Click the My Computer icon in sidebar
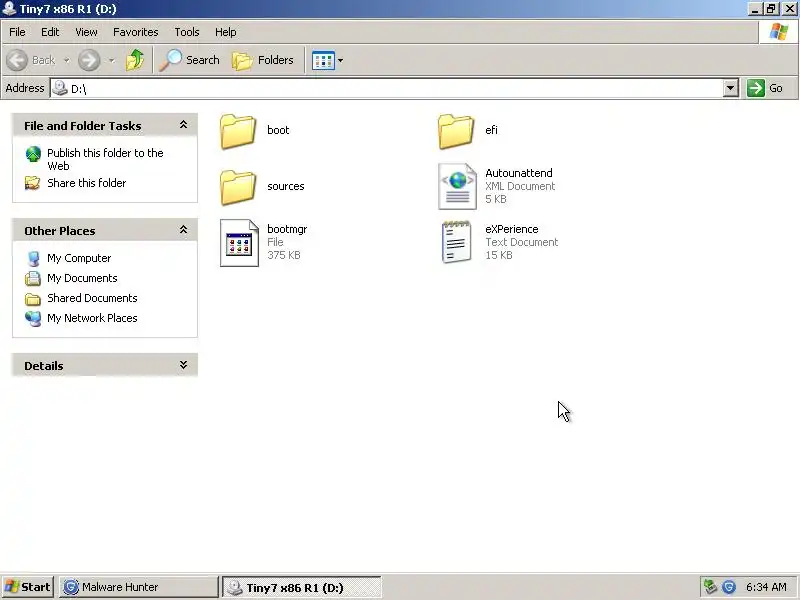800x600 pixels. [33, 259]
